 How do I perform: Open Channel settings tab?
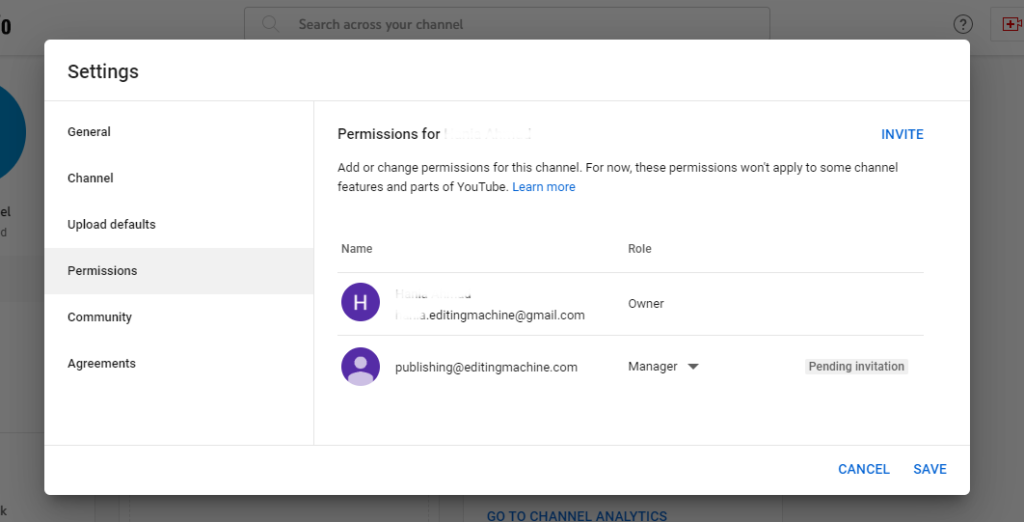coord(179,178)
